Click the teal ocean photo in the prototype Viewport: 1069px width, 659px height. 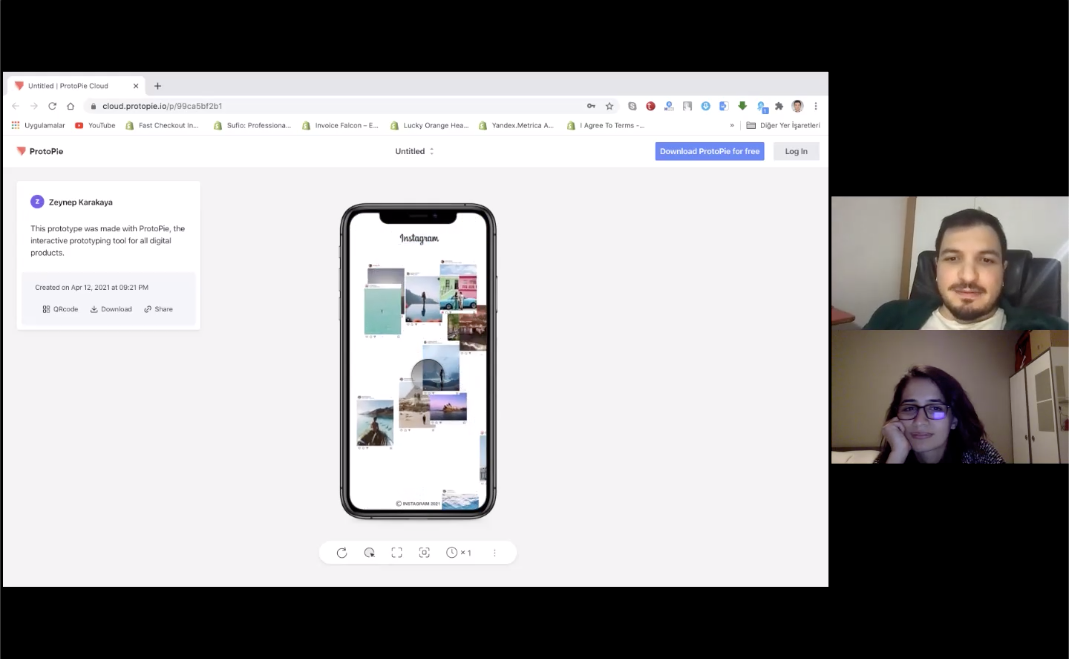[x=382, y=310]
